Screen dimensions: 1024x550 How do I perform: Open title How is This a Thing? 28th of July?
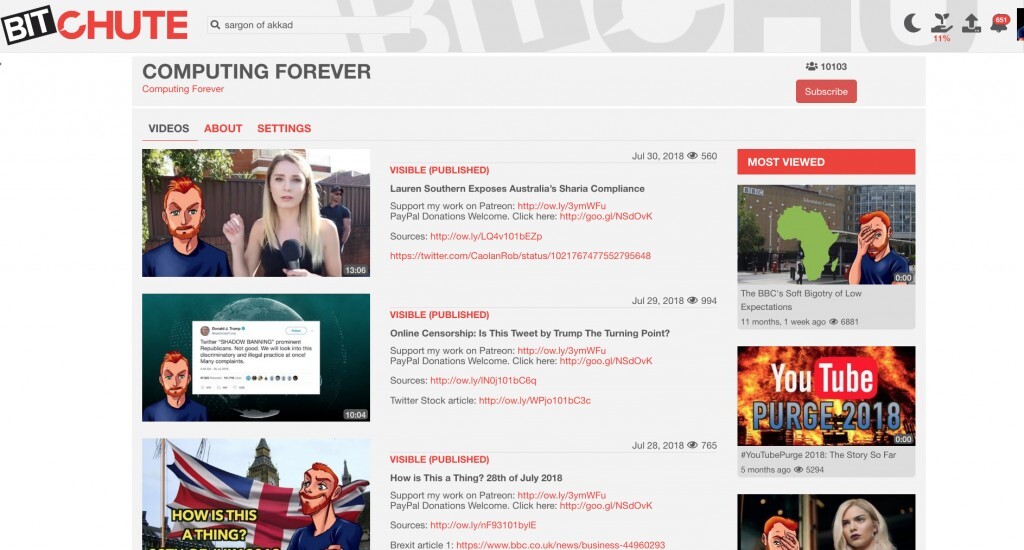(x=476, y=478)
